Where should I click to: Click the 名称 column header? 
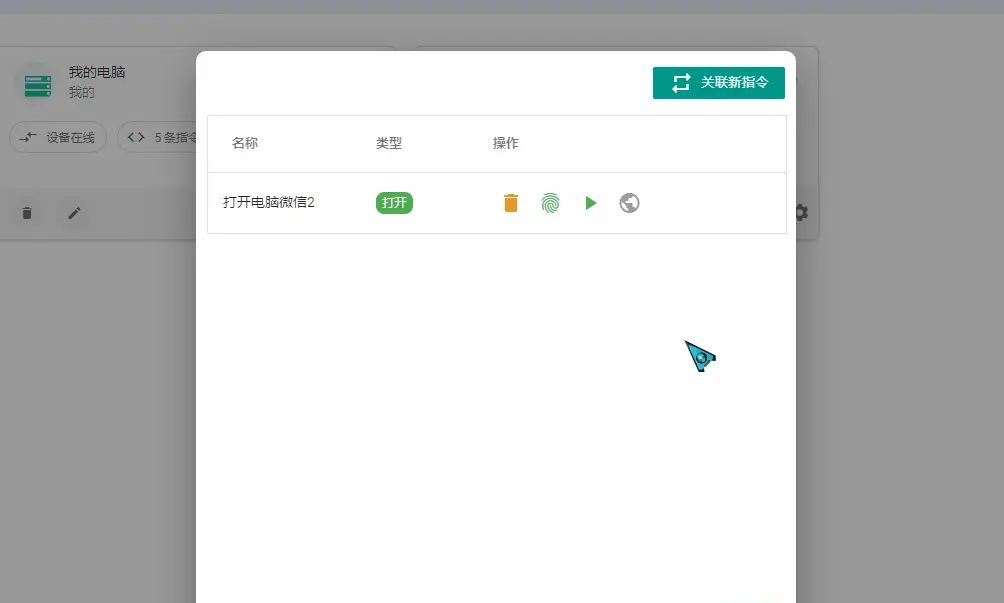[246, 143]
